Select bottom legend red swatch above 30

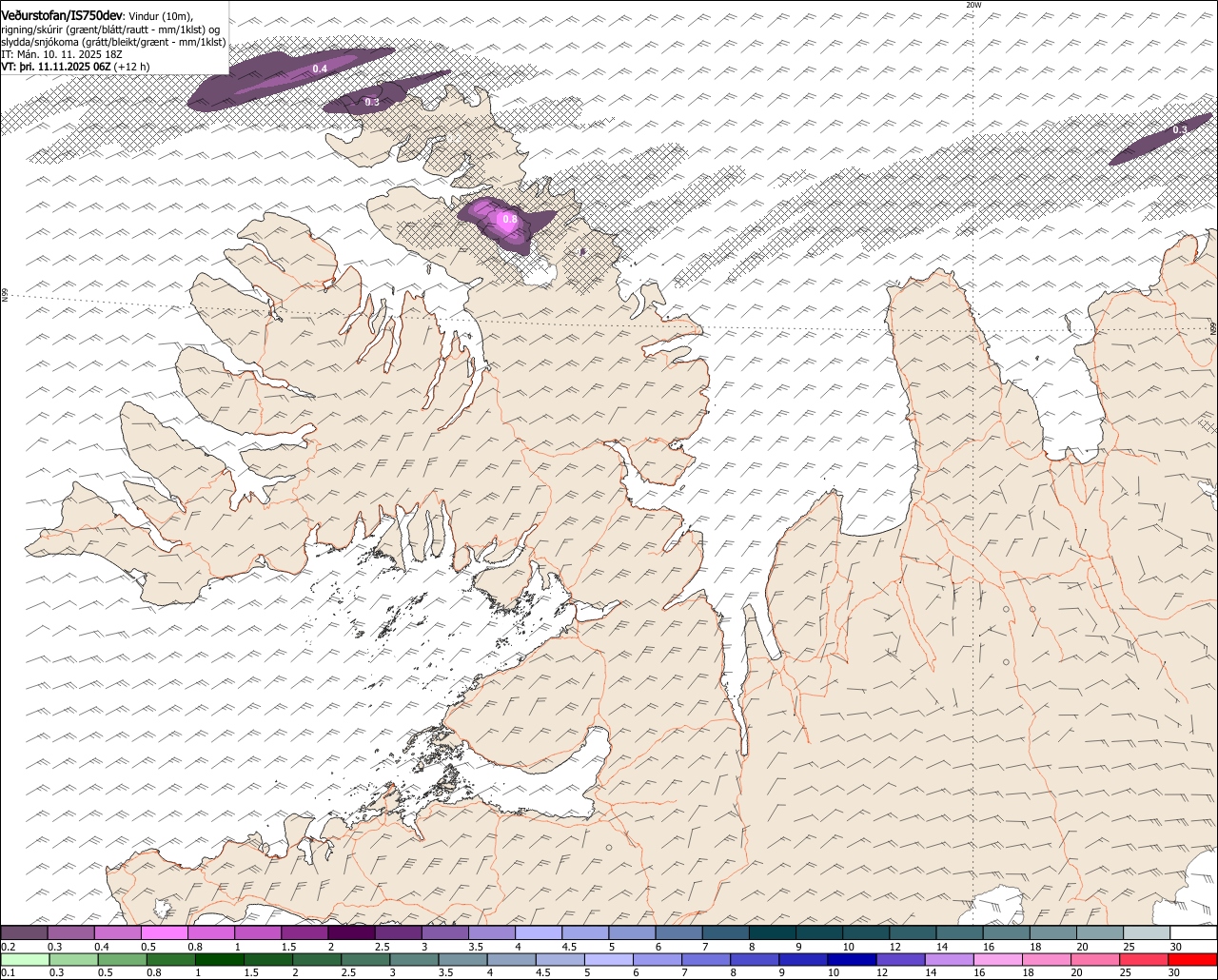coord(1193,959)
